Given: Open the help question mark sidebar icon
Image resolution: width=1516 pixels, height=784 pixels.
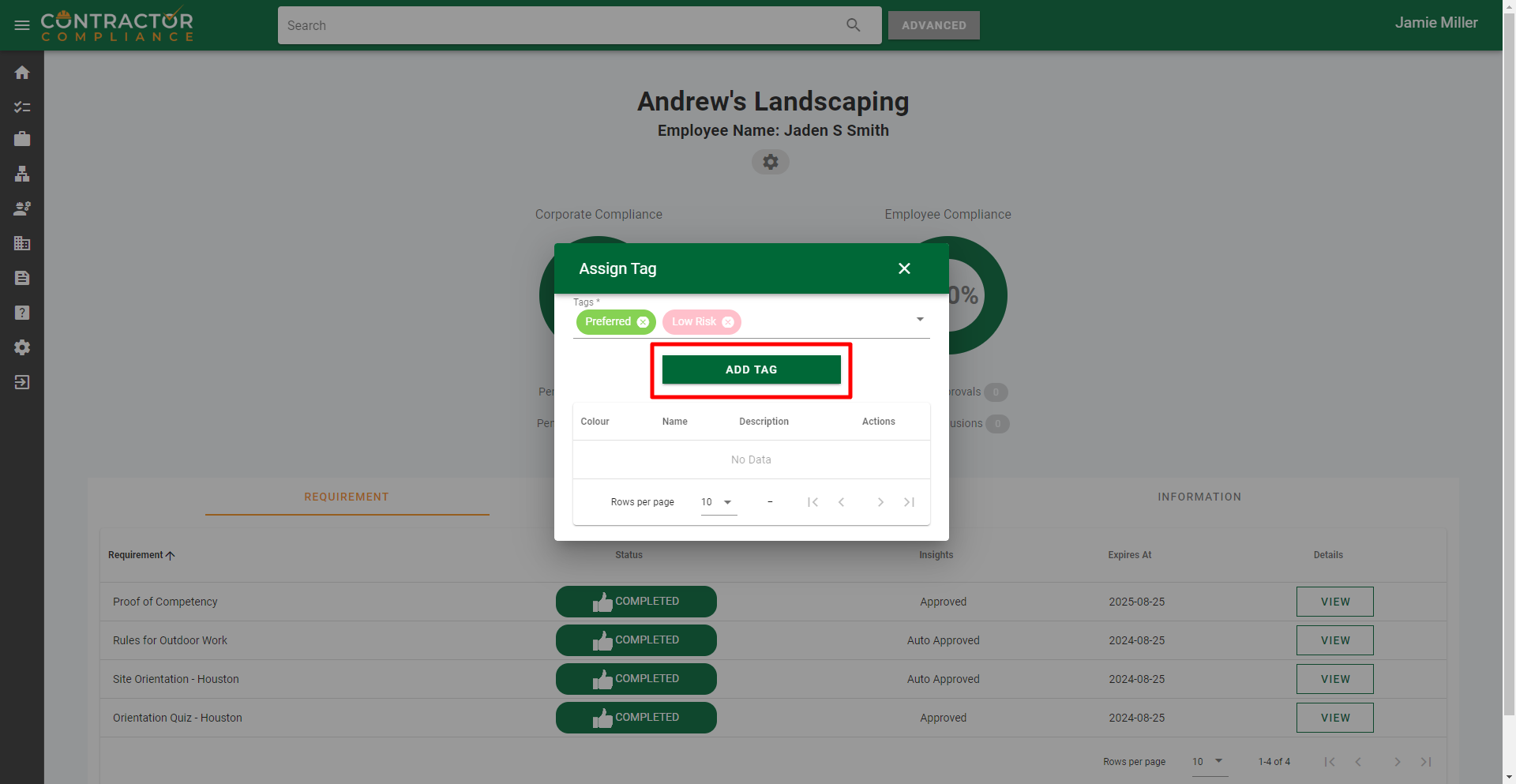Looking at the screenshot, I should 22,313.
